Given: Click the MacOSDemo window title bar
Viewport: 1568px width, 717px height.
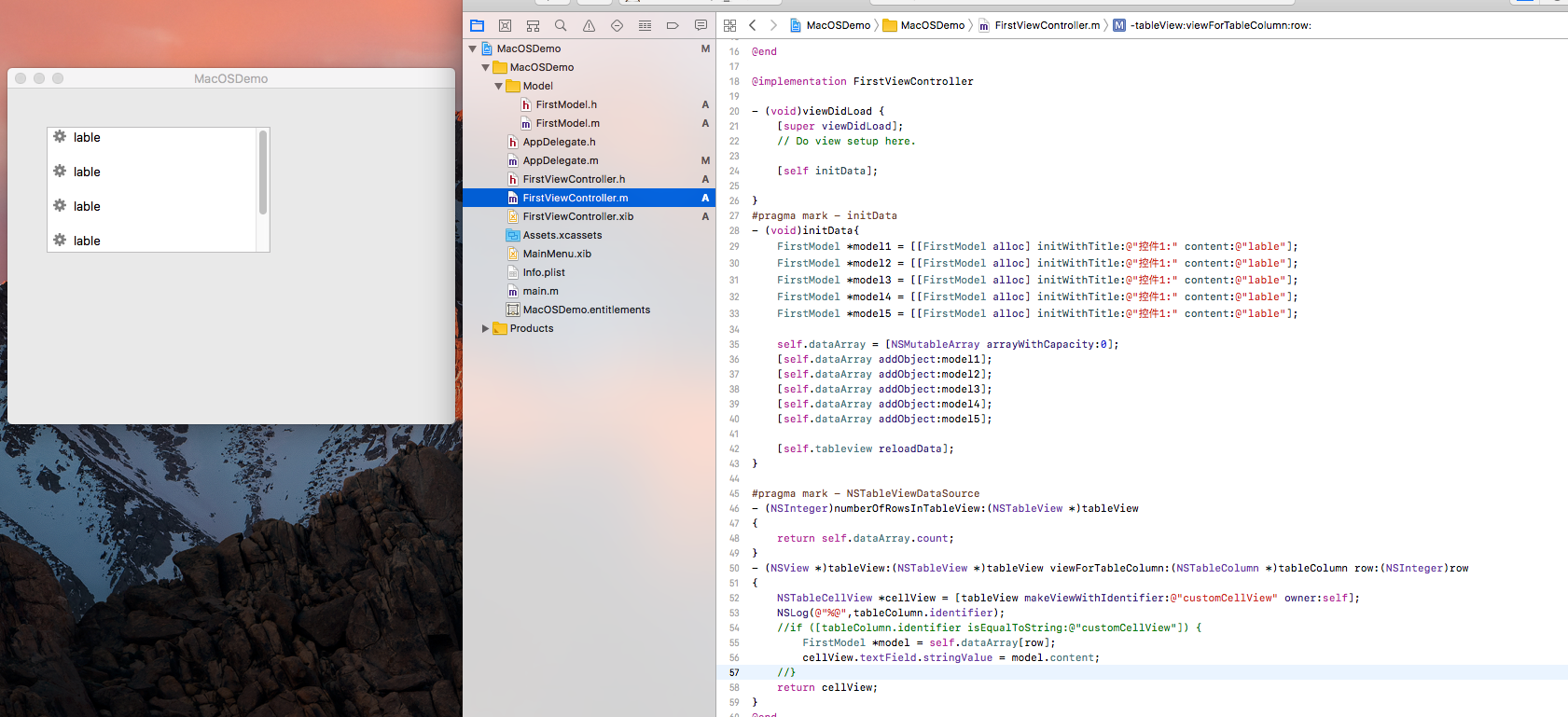Looking at the screenshot, I should [231, 78].
